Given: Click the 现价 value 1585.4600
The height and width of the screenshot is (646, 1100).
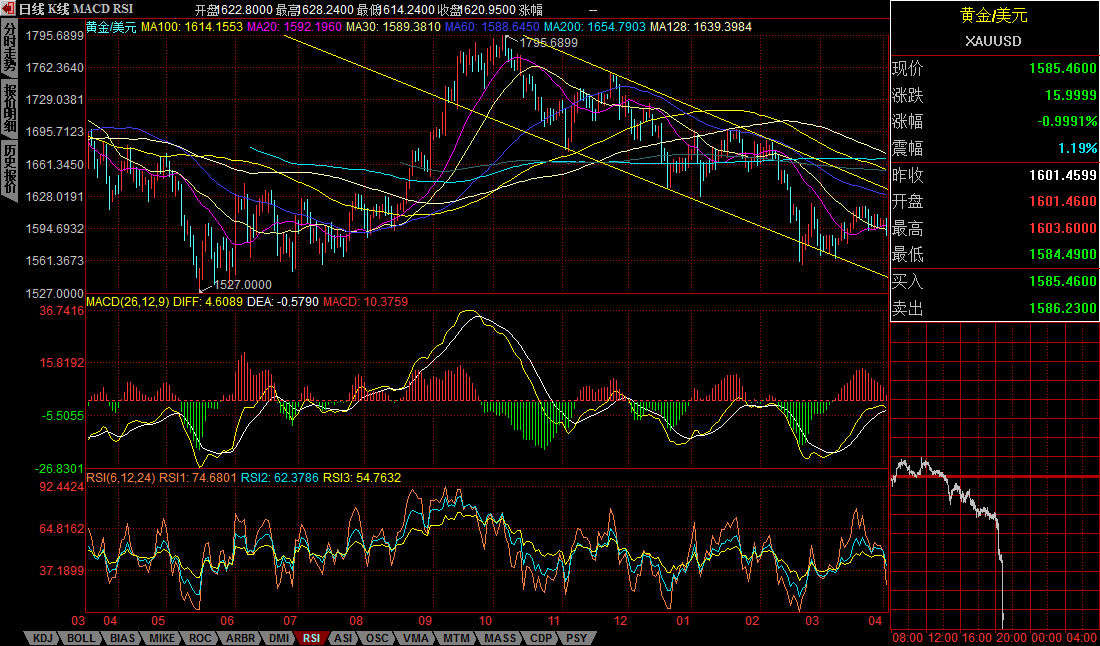Looking at the screenshot, I should click(1063, 69).
